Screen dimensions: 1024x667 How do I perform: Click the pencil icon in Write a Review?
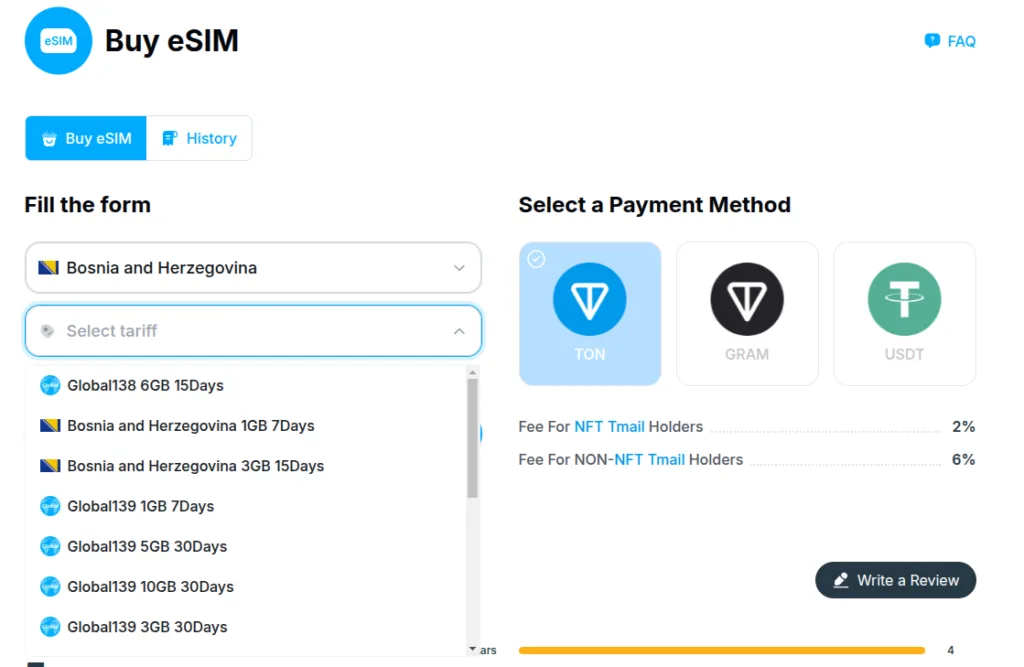[x=841, y=580]
